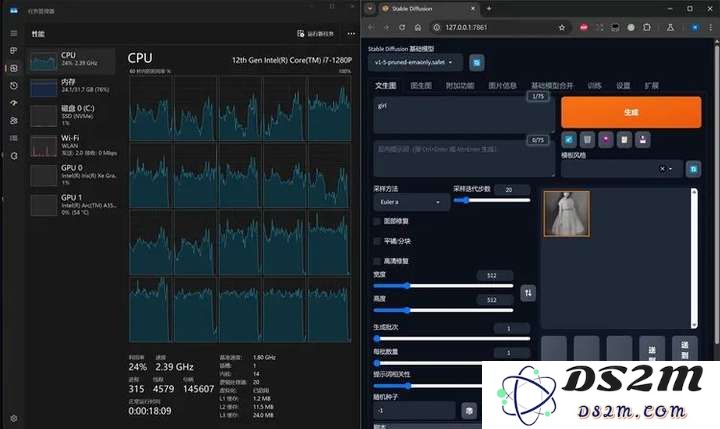Open v1-5-pruned-emaonly checkpoint dropdown

point(415,62)
